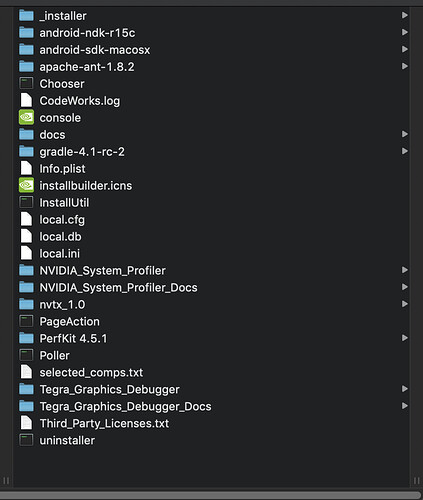Expand the android-ndk-r15c folder arrow

405,32
